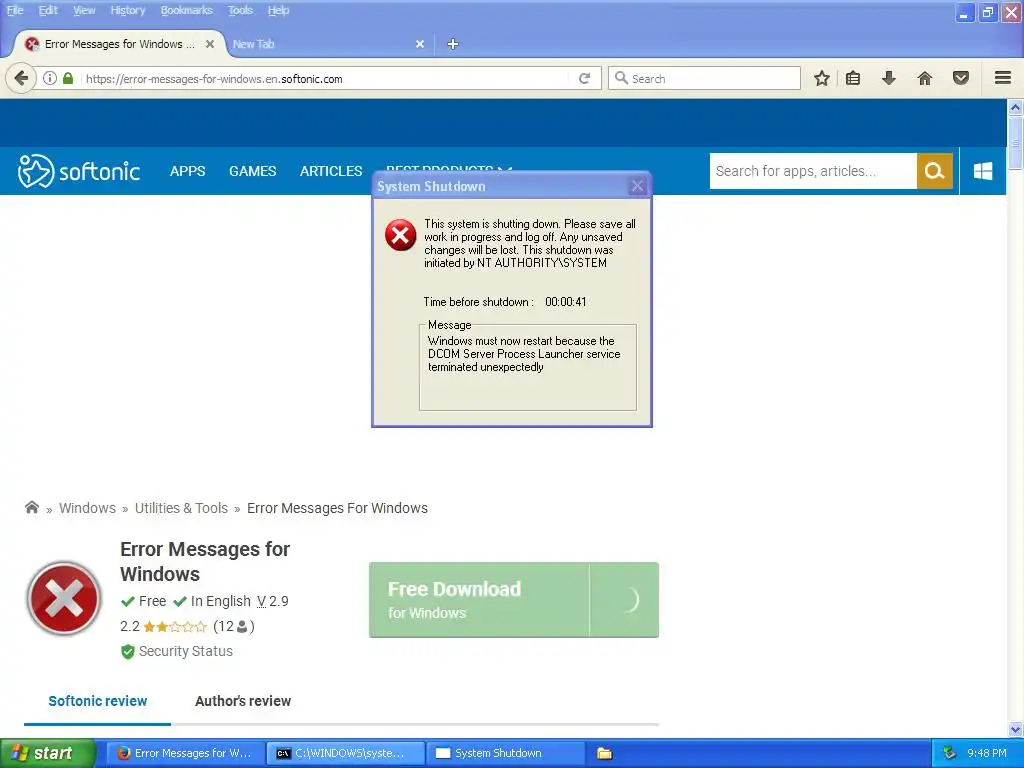Open the Bookmarks menu
This screenshot has height=768, width=1024.
pyautogui.click(x=186, y=10)
